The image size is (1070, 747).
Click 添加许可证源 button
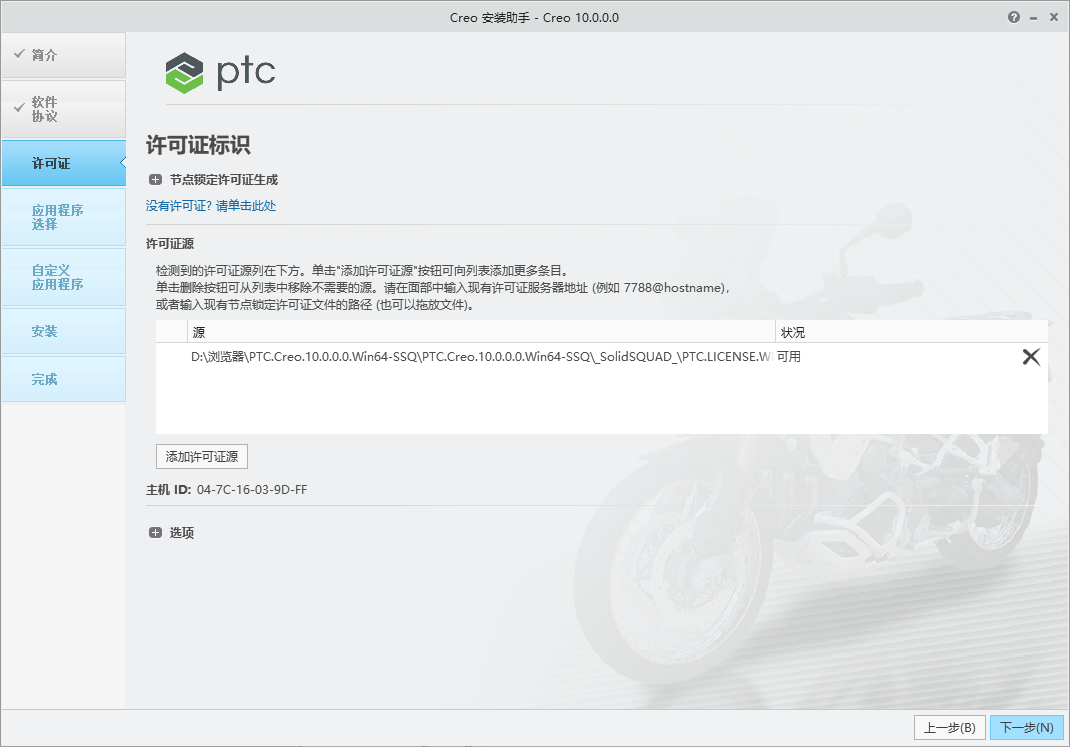[x=202, y=457]
